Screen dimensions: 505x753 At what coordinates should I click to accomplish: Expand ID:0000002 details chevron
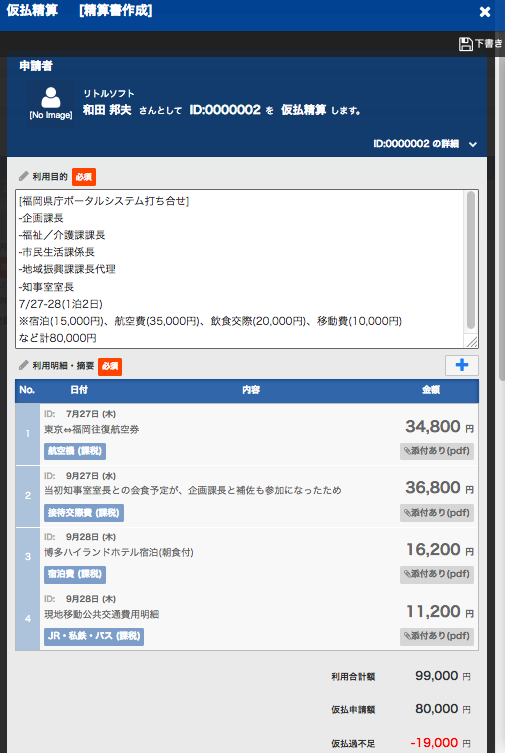pyautogui.click(x=473, y=144)
